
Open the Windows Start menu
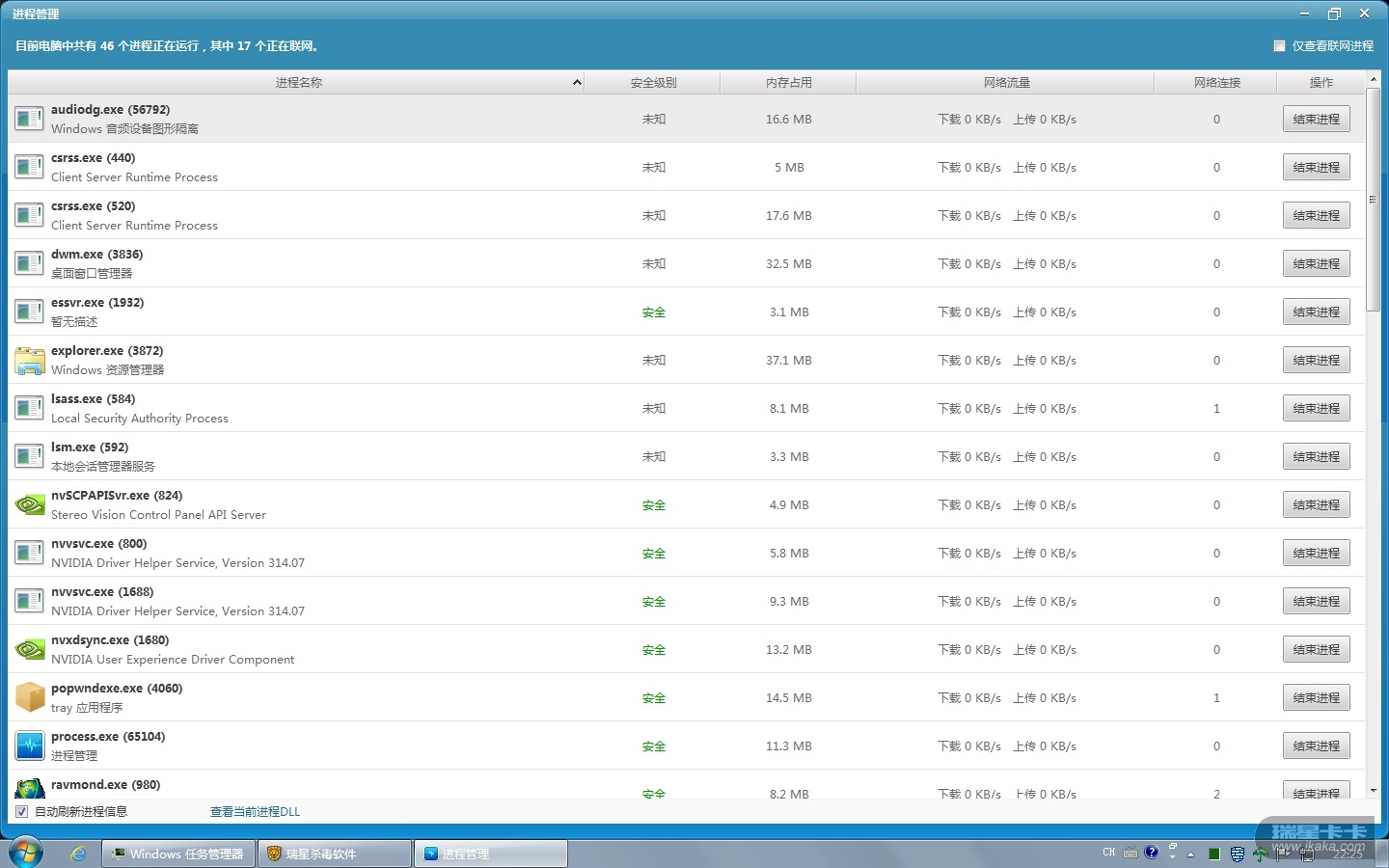pos(26,853)
